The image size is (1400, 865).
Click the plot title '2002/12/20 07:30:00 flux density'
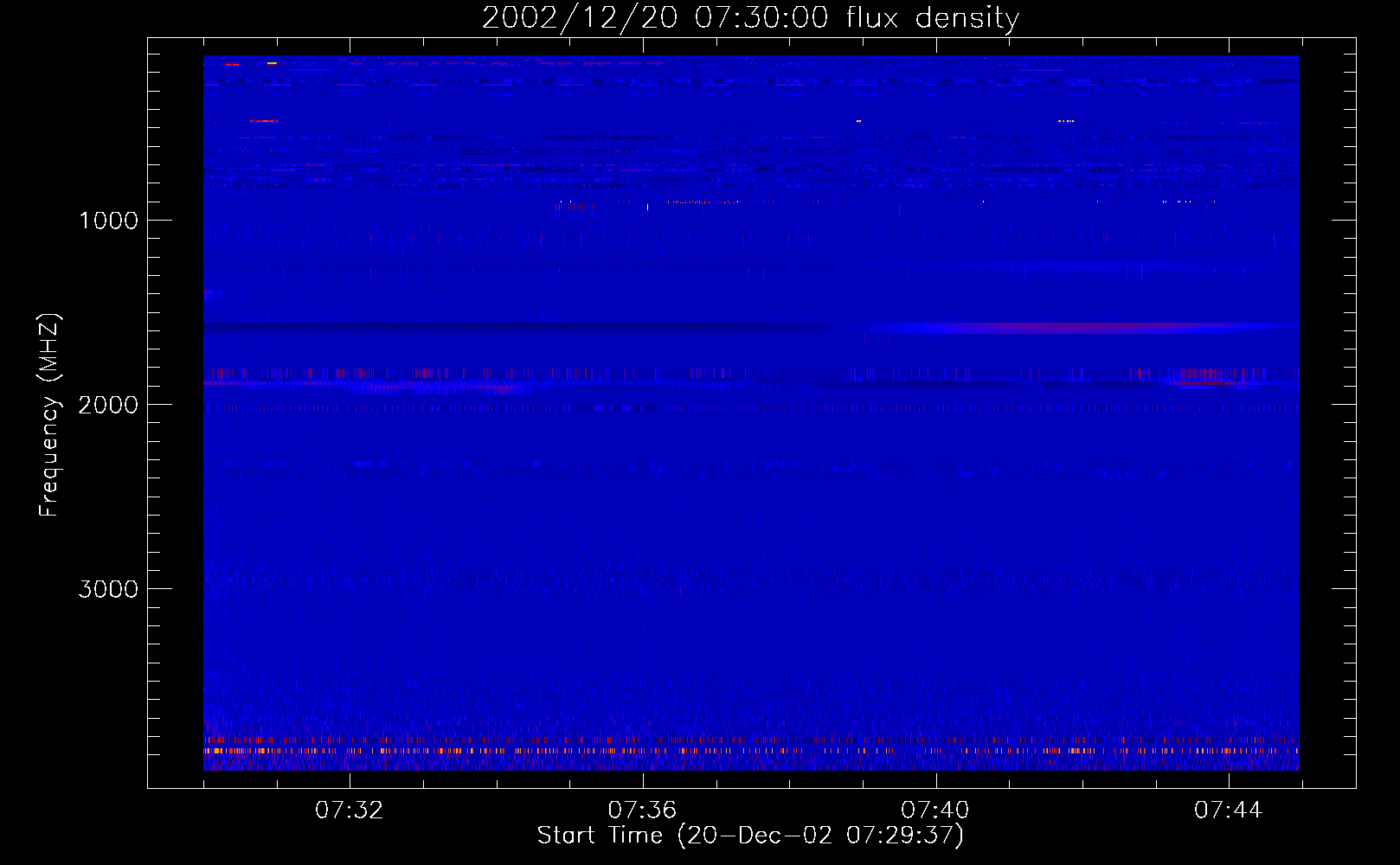tap(750, 18)
